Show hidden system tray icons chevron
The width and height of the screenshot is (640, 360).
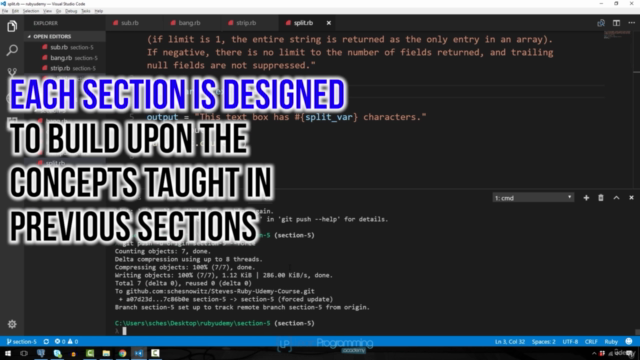594,353
